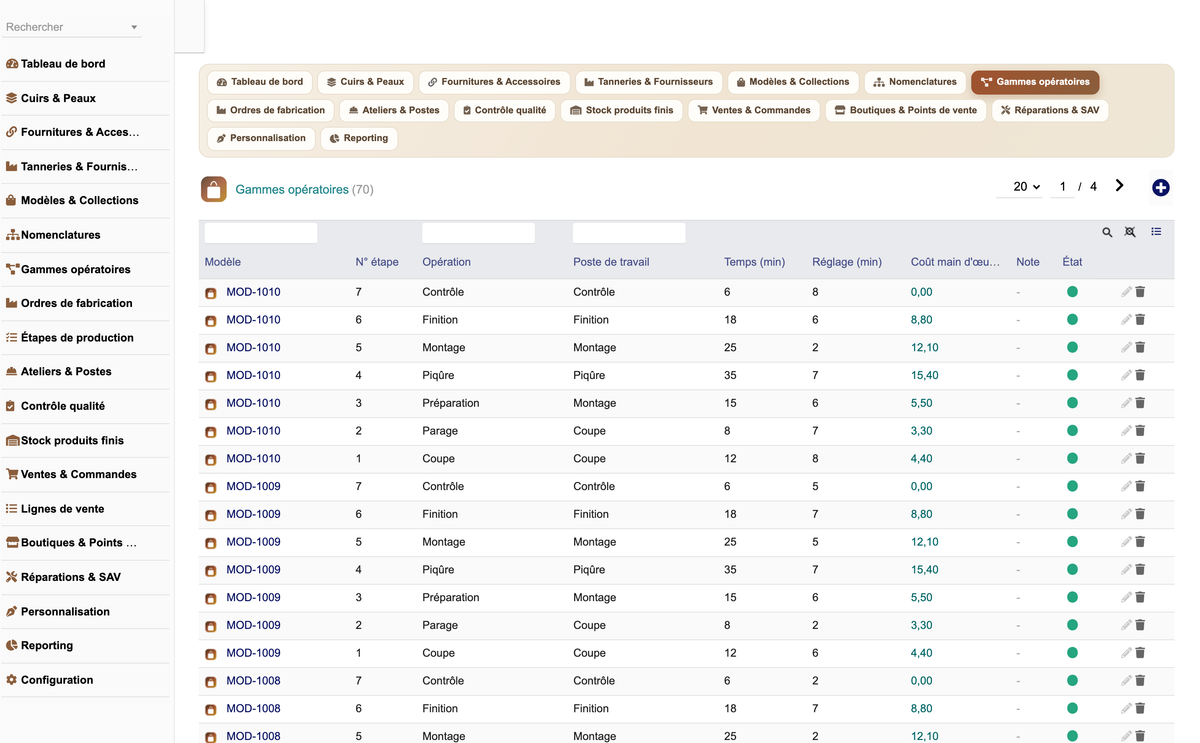This screenshot has height=743, width=1200.
Task: Click the green status dot for MOD-1010 step 6
Action: tap(1072, 320)
